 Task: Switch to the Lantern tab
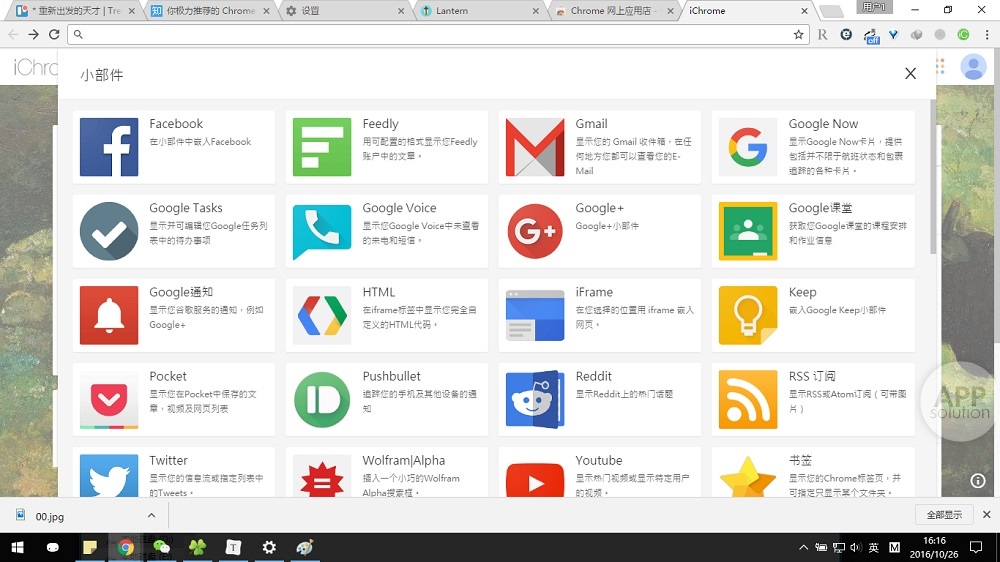point(478,11)
